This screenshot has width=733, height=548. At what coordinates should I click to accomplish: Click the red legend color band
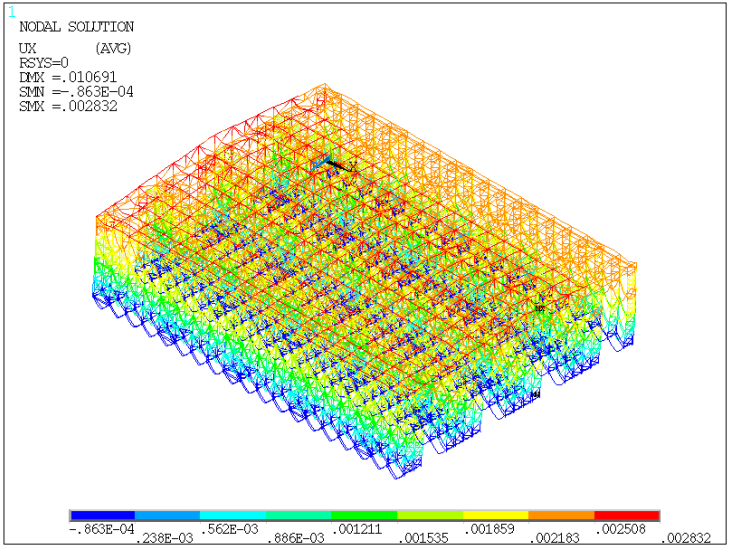(627, 515)
